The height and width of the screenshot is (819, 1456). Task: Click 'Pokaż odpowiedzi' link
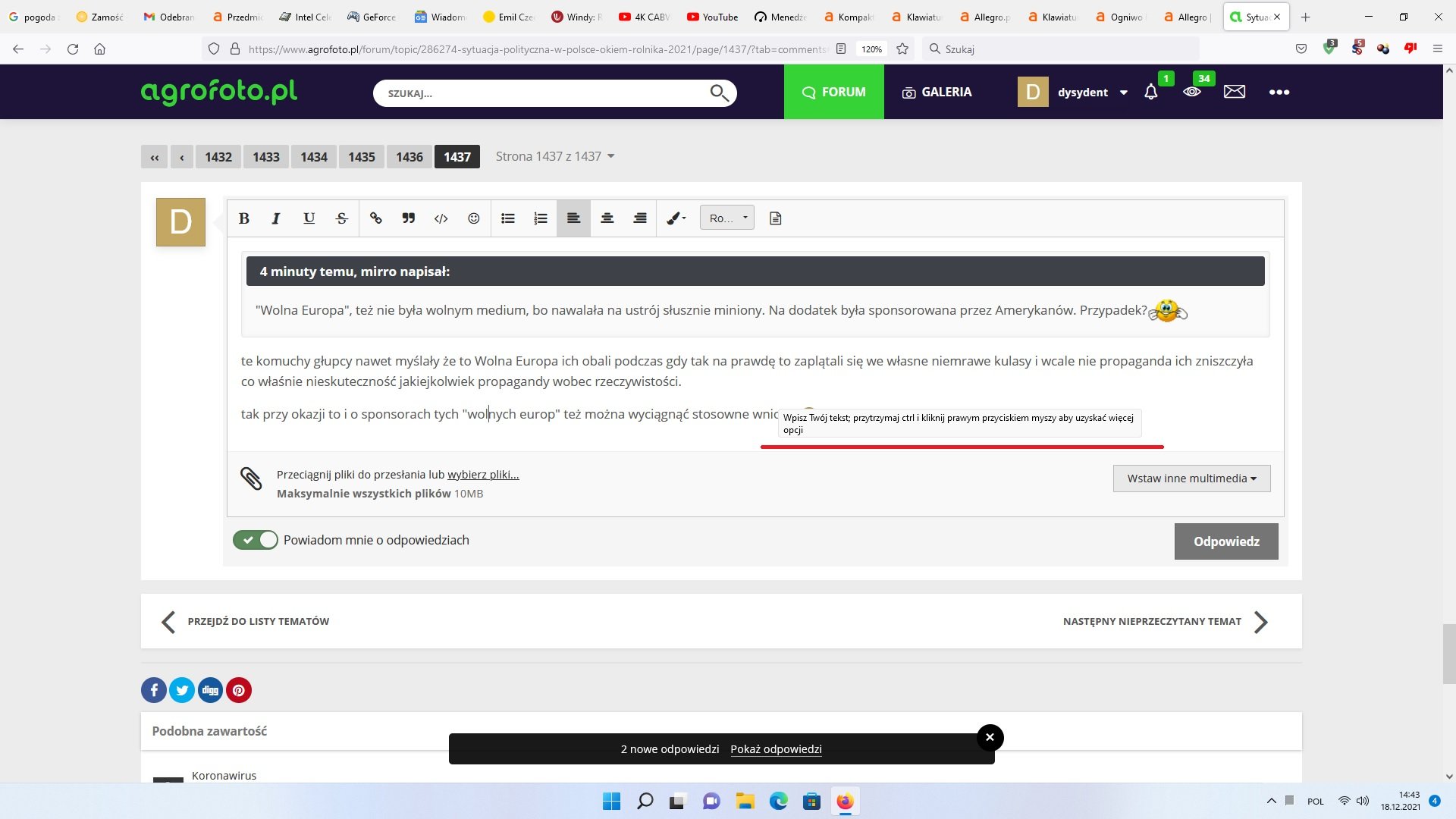point(776,749)
